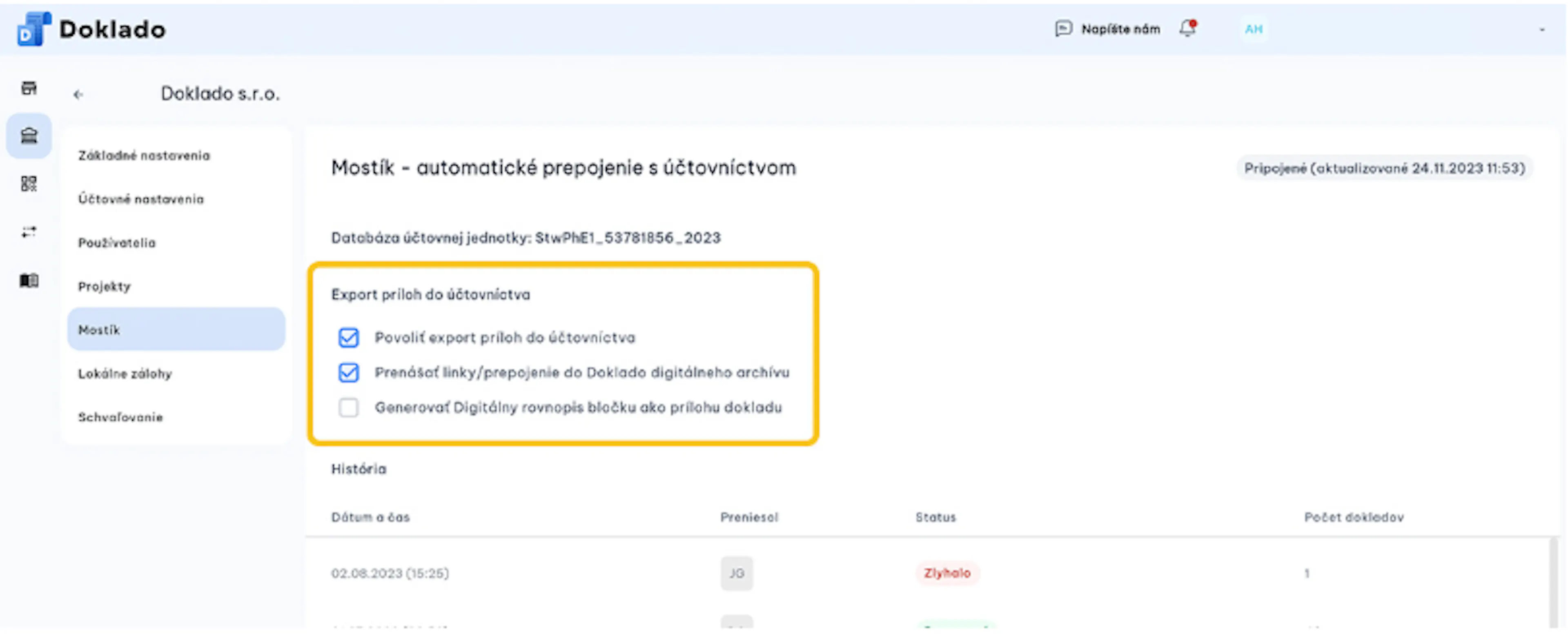Open Účtovné nastavenia section
Viewport: 1568px width, 634px height.
click(x=140, y=199)
